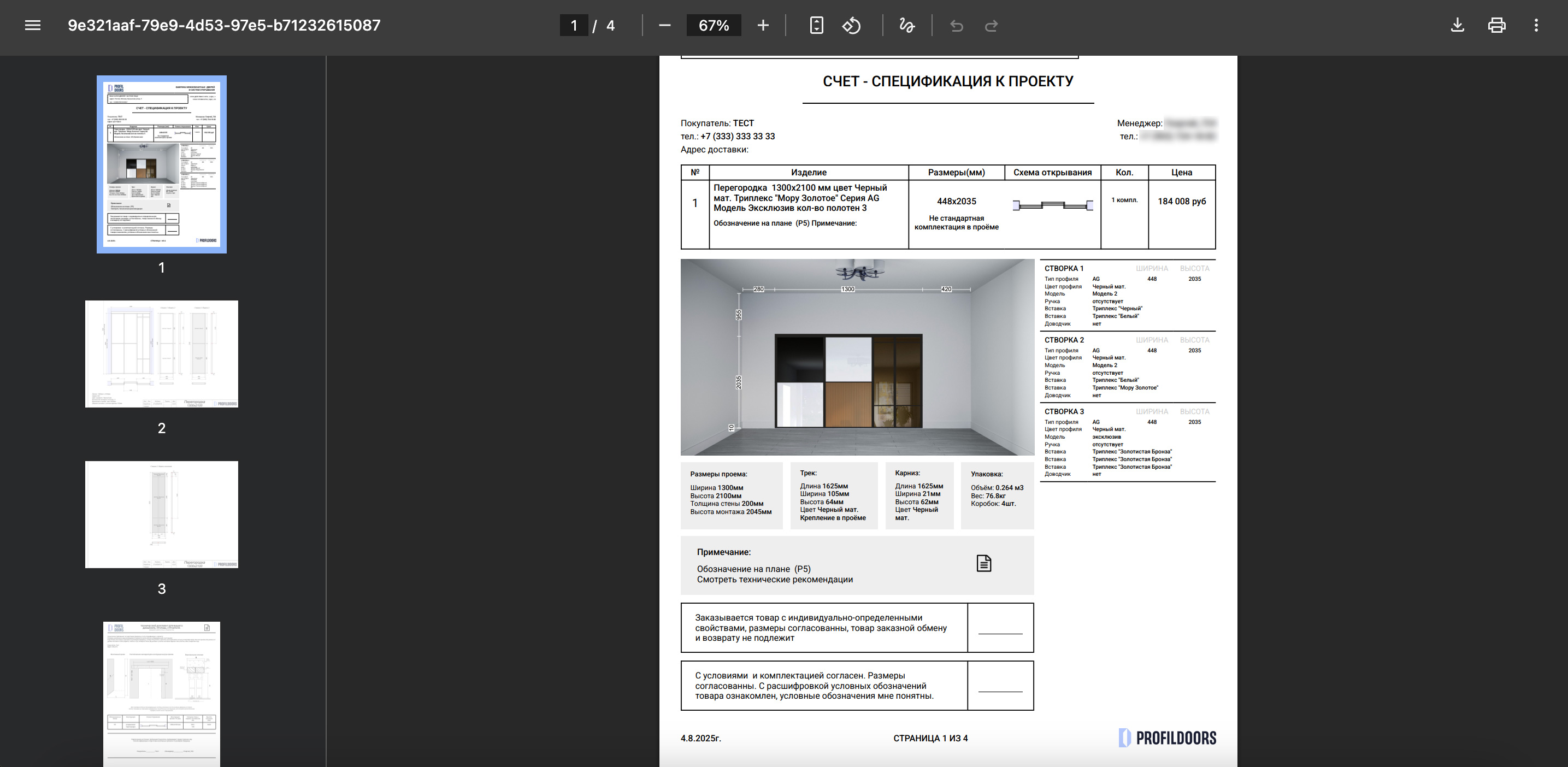
Task: Click the file name title text
Action: (x=224, y=26)
